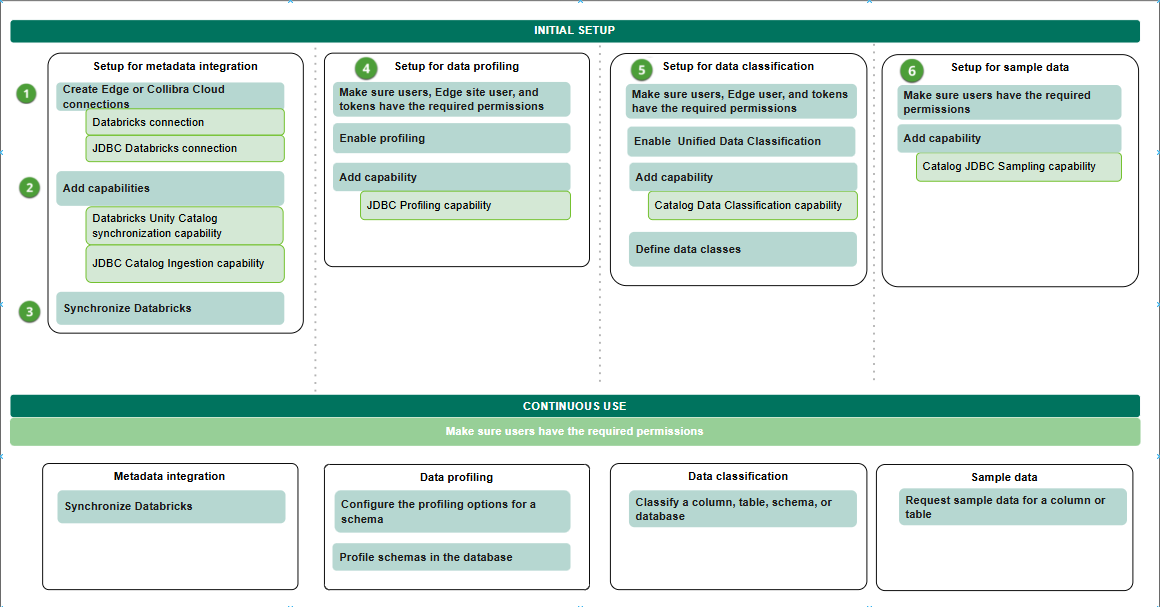Viewport: 1160px width, 607px height.
Task: Click the 'CONTINUOUS USE' header bar
Action: (575, 406)
